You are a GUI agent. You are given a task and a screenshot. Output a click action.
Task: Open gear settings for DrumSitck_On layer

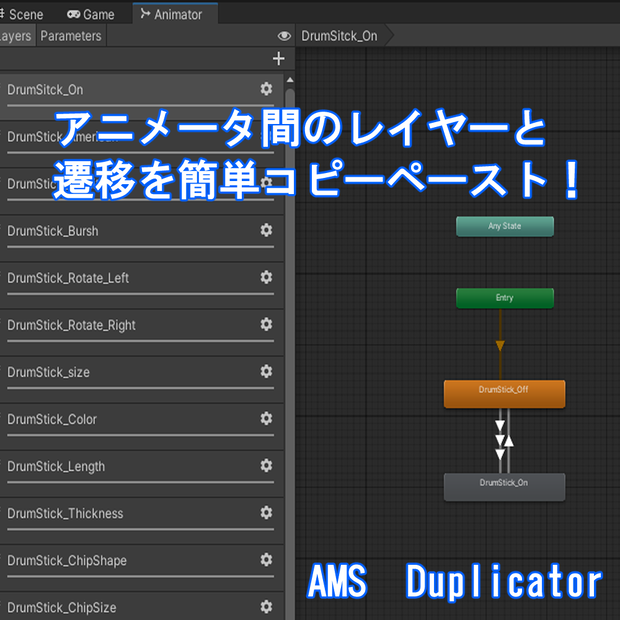click(266, 89)
